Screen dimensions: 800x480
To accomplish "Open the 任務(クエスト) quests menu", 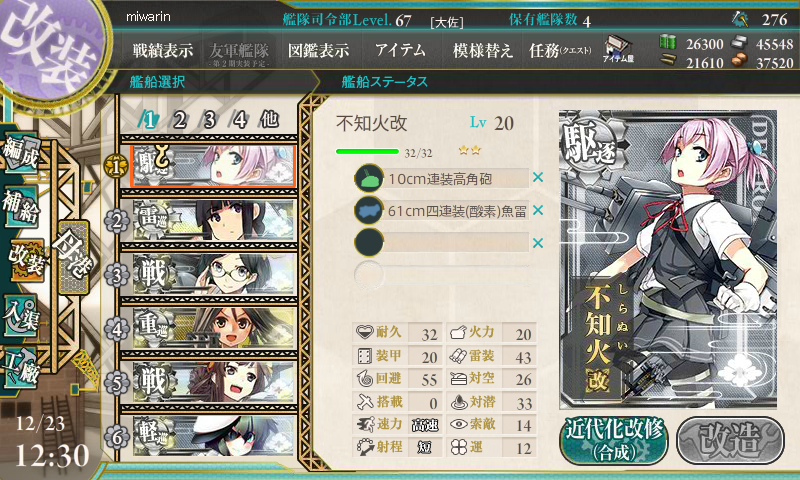I will click(x=560, y=50).
